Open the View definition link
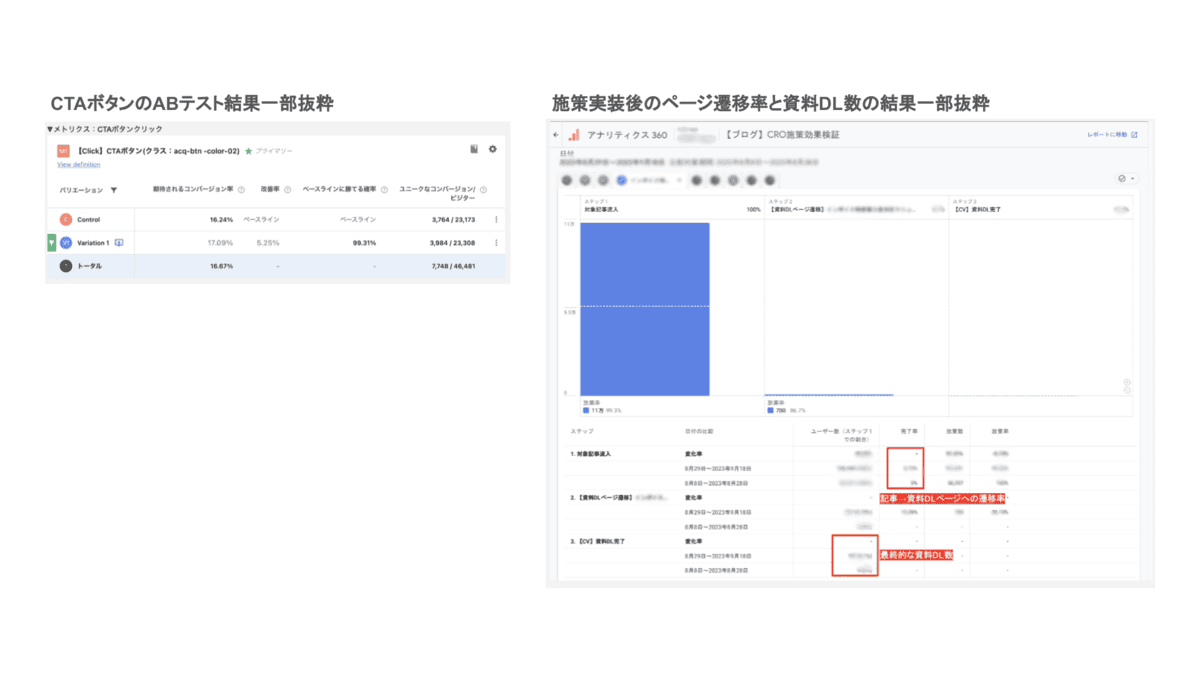1200x675 pixels. (78, 164)
